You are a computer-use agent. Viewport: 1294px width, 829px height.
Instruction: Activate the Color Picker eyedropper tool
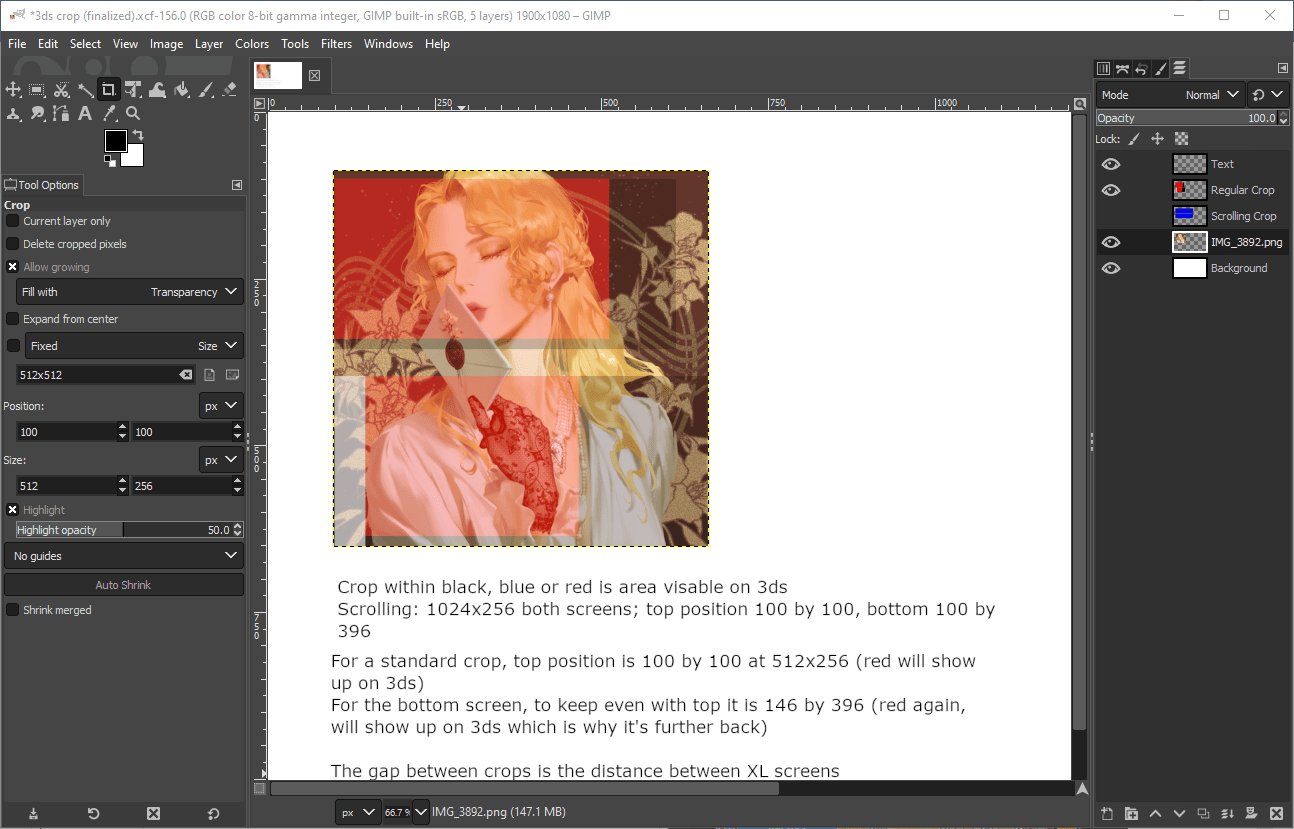(109, 113)
